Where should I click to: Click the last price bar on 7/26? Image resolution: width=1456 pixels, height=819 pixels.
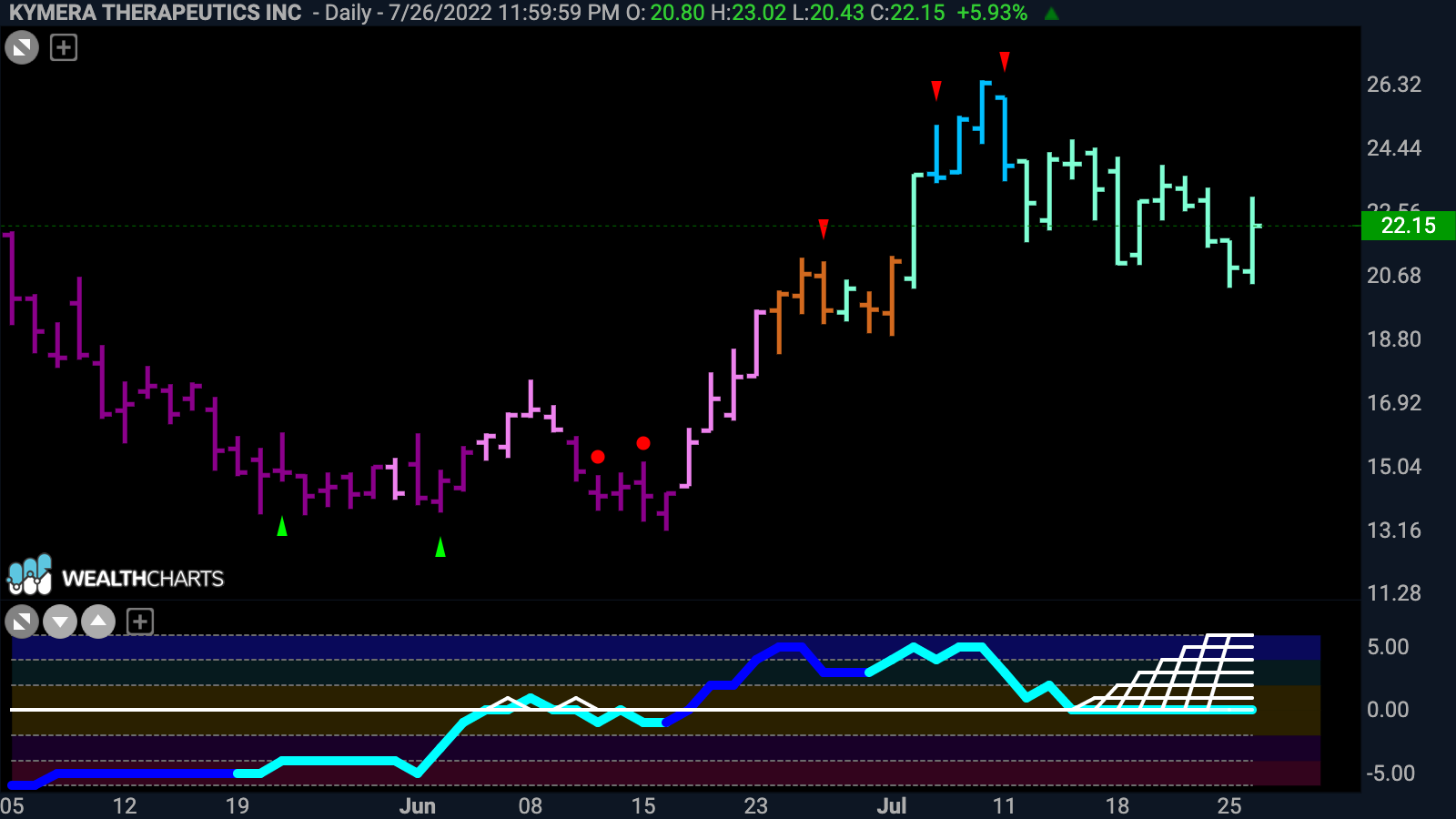1253,239
